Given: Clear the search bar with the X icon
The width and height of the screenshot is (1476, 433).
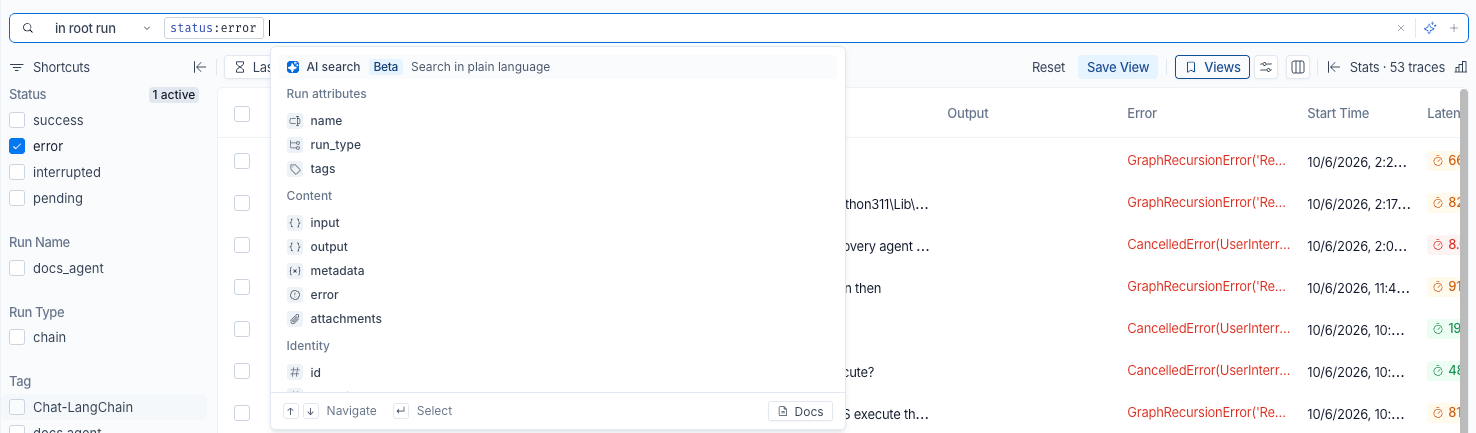Looking at the screenshot, I should coord(1401,28).
